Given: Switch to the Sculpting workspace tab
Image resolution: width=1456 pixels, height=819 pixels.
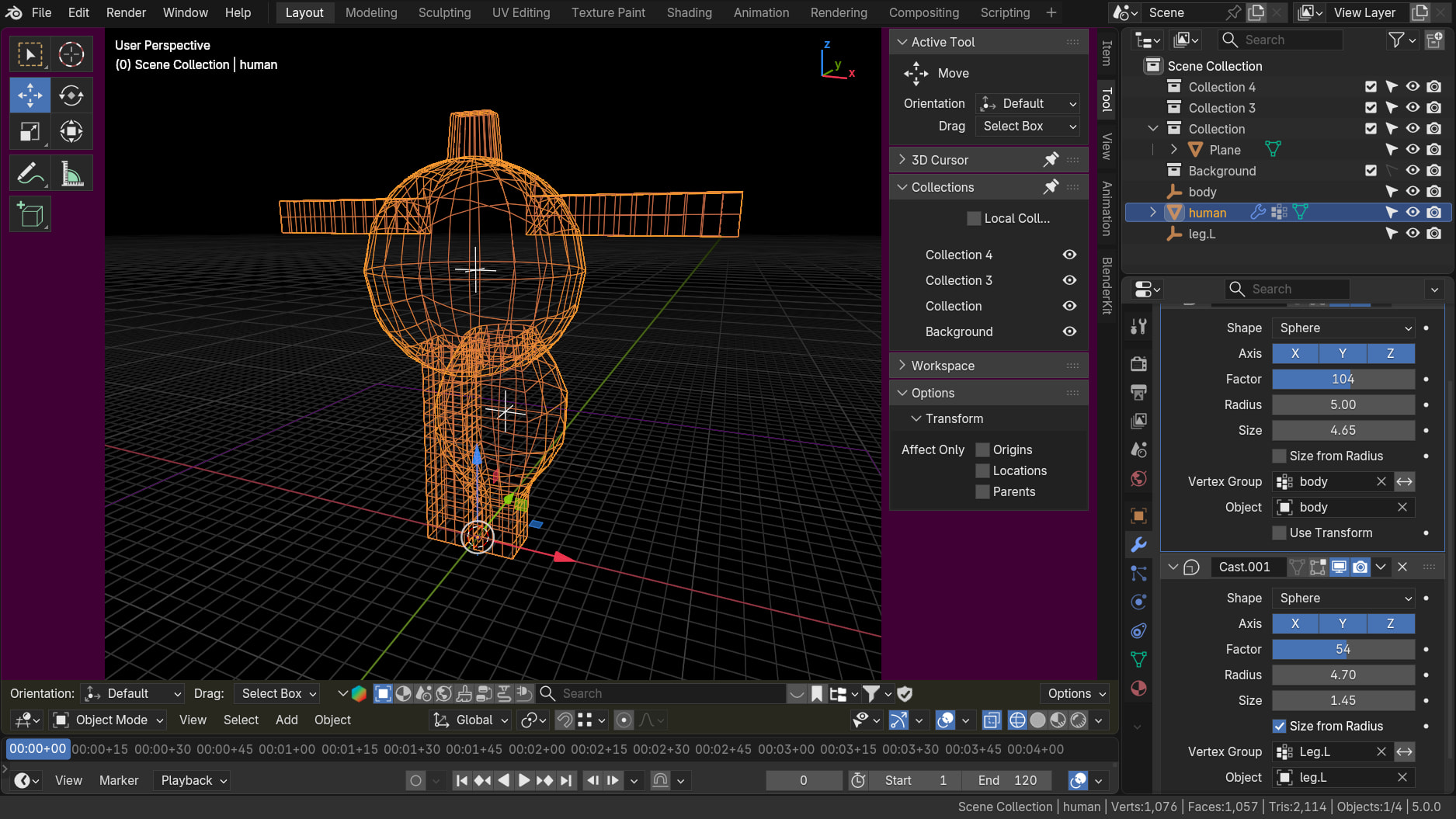Looking at the screenshot, I should pyautogui.click(x=444, y=12).
